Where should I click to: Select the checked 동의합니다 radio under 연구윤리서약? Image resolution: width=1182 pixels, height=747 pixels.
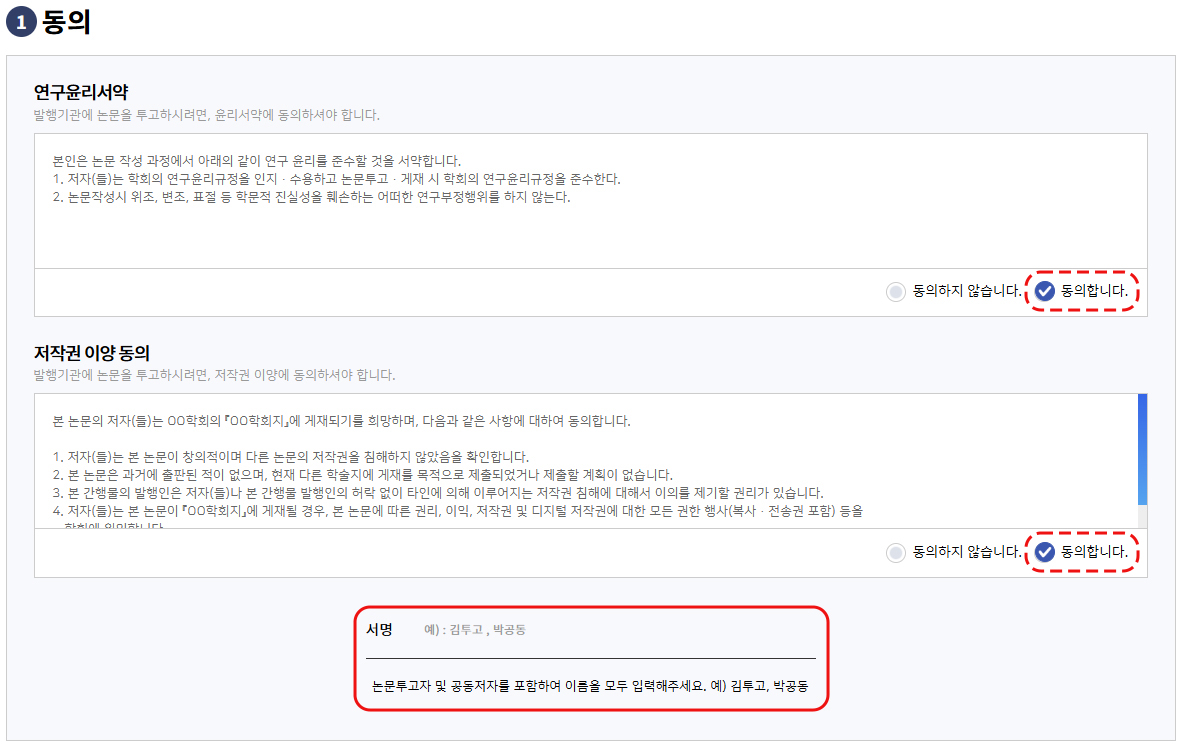(x=1044, y=291)
